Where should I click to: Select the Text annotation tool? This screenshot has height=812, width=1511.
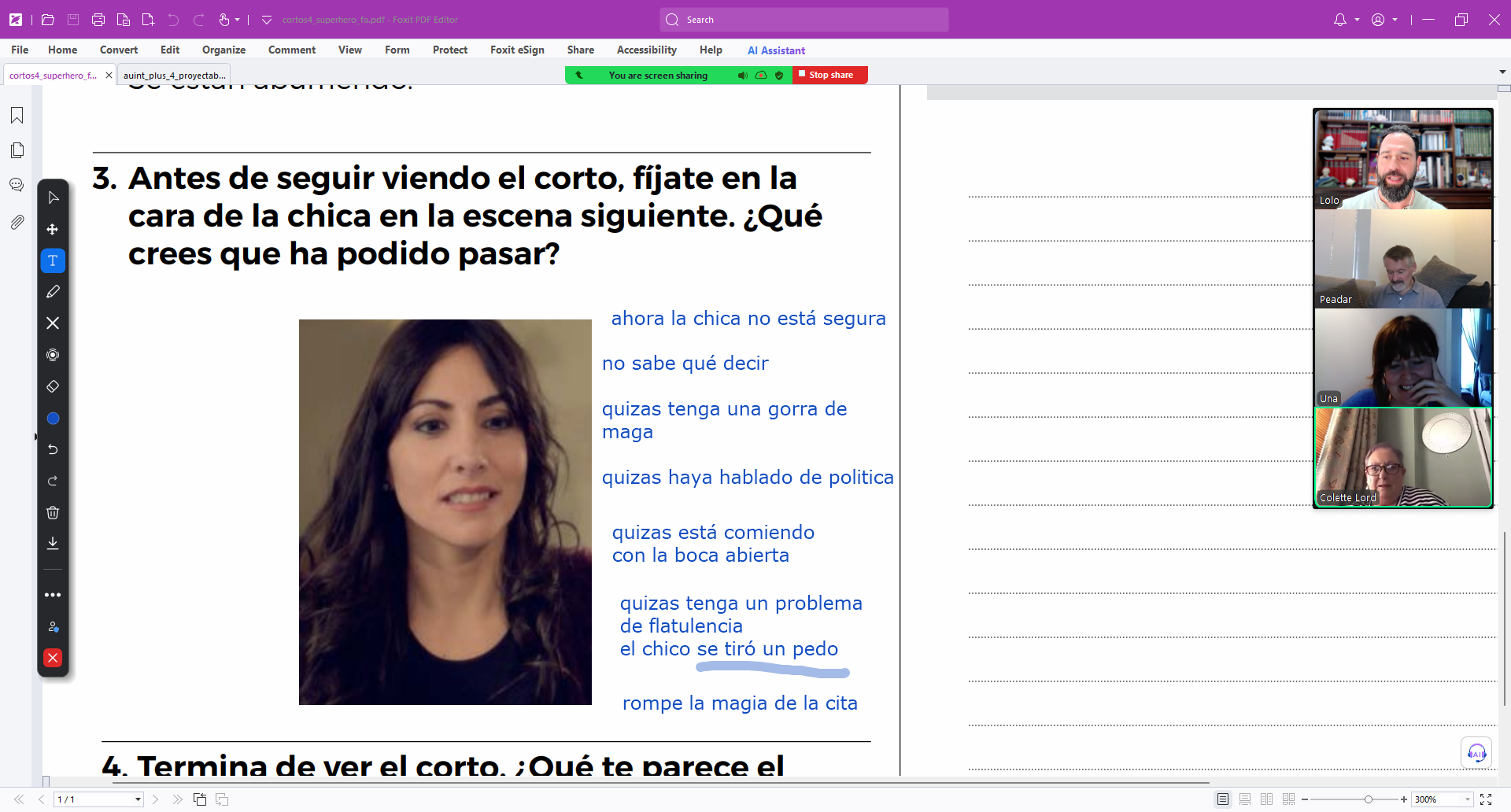(x=53, y=260)
